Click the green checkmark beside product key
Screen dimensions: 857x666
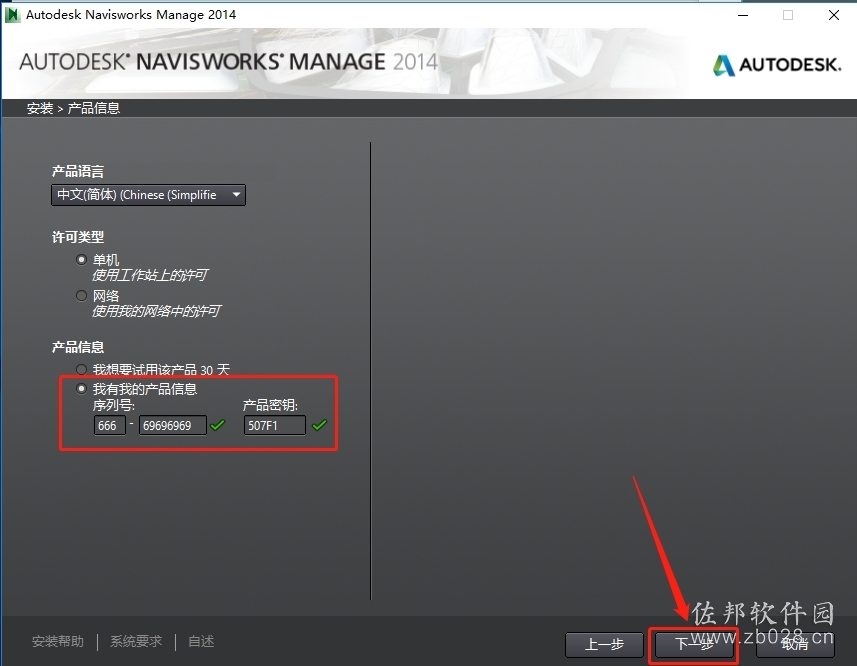tap(319, 425)
